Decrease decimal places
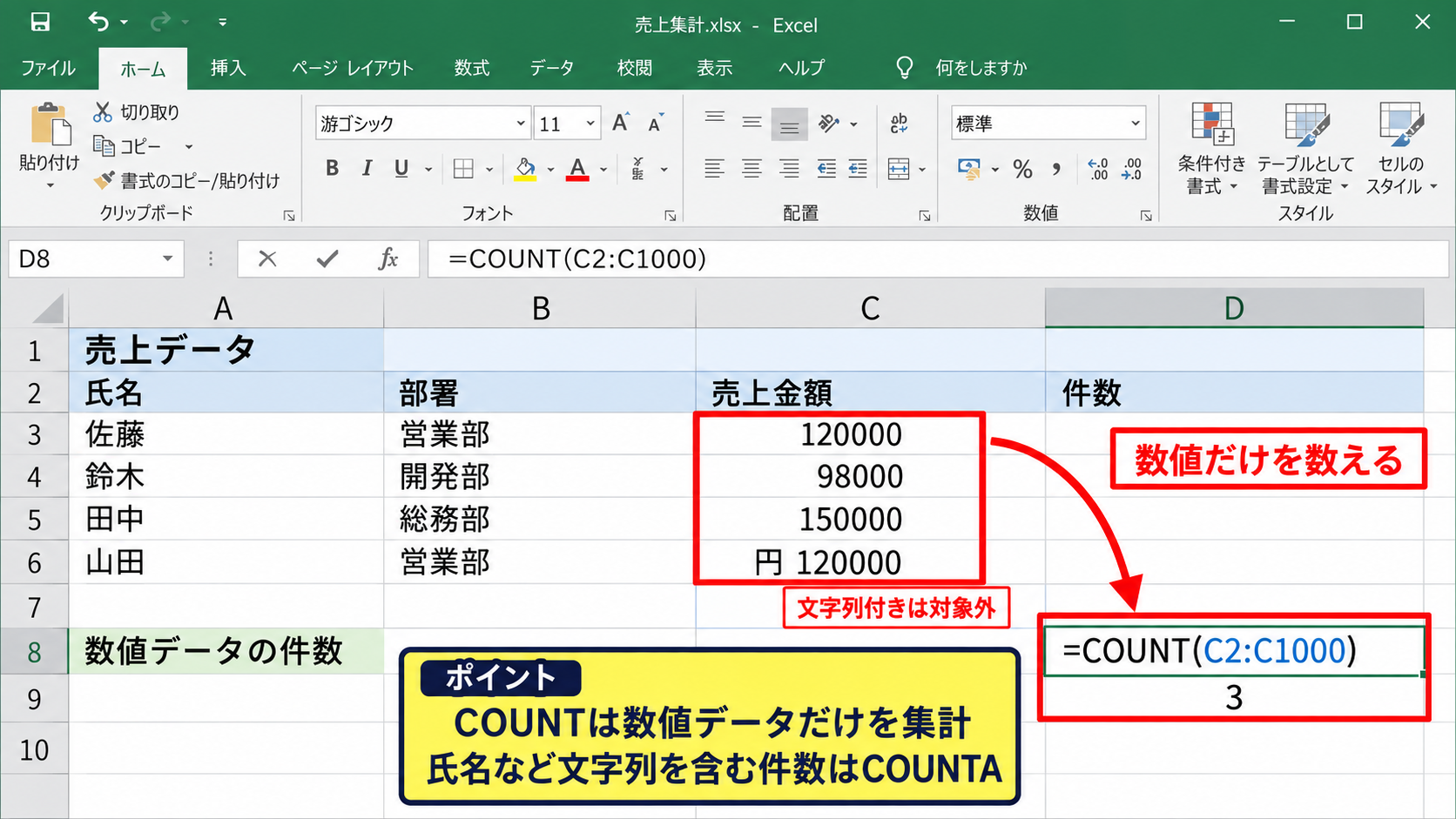 click(1131, 169)
